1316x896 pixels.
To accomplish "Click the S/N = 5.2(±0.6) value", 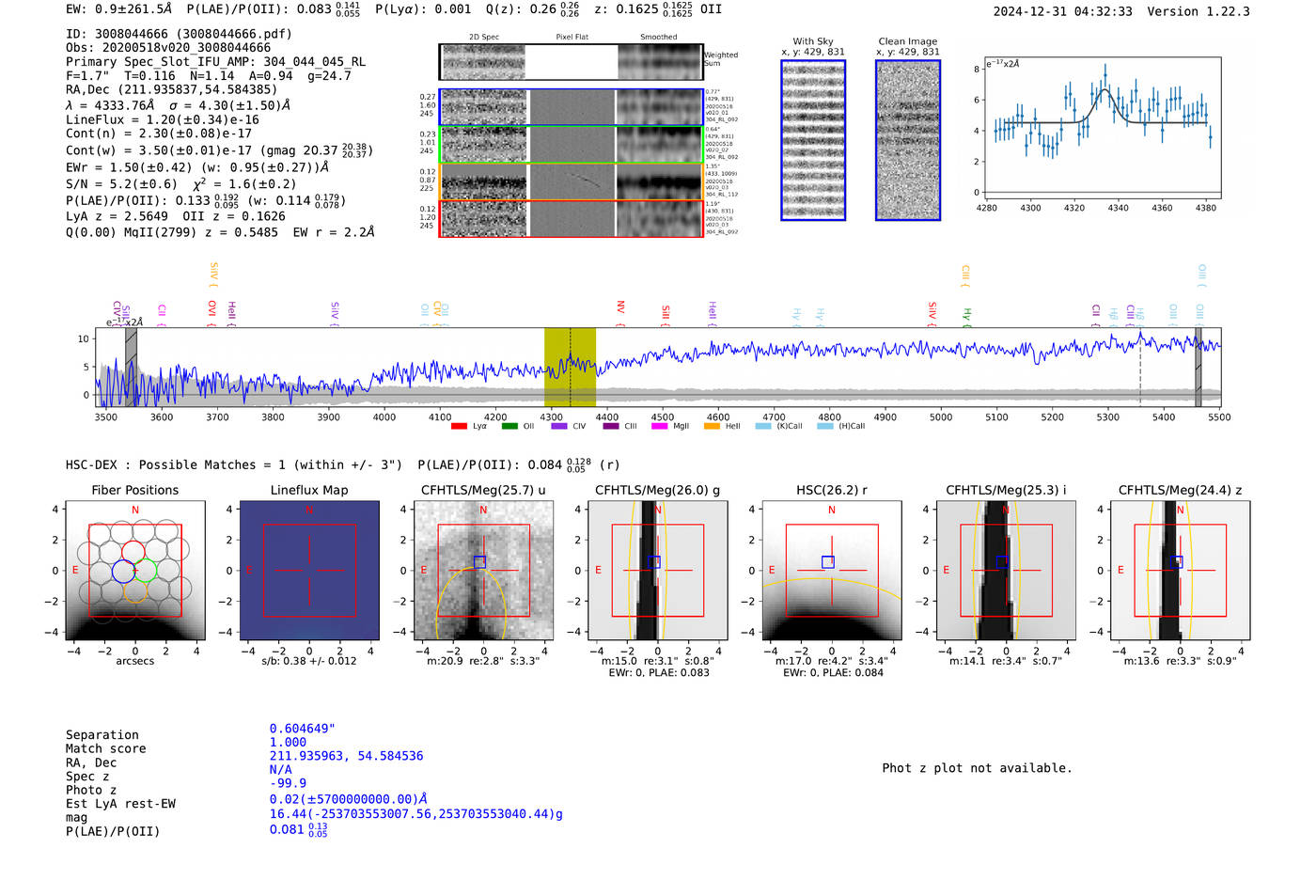I will tap(121, 184).
